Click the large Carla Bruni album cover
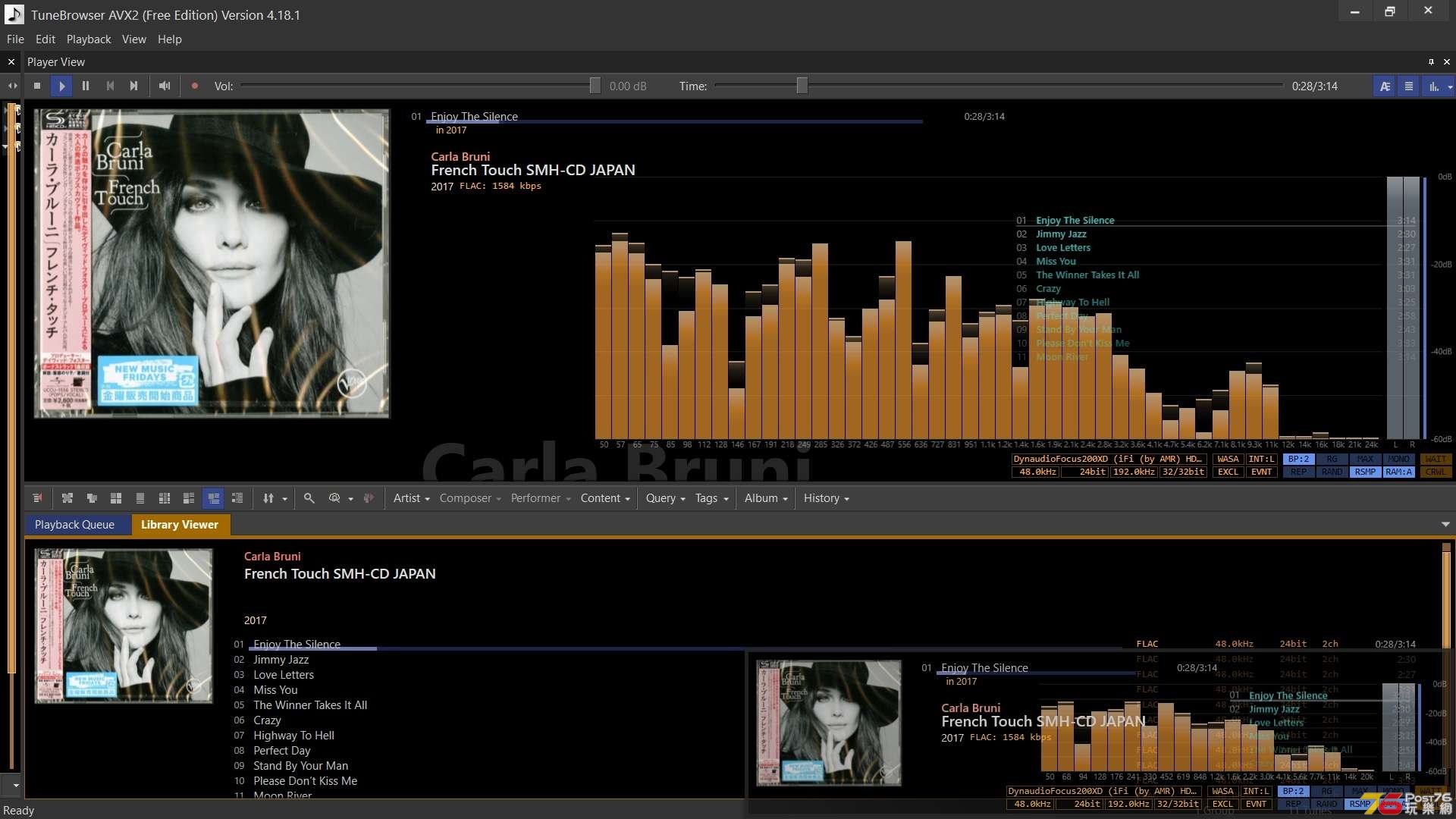The image size is (1456, 819). (212, 263)
